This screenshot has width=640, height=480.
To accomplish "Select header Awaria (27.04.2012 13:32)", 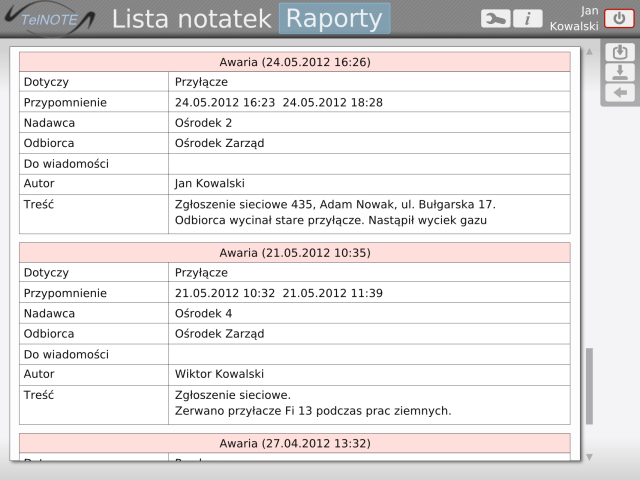I will 295,443.
